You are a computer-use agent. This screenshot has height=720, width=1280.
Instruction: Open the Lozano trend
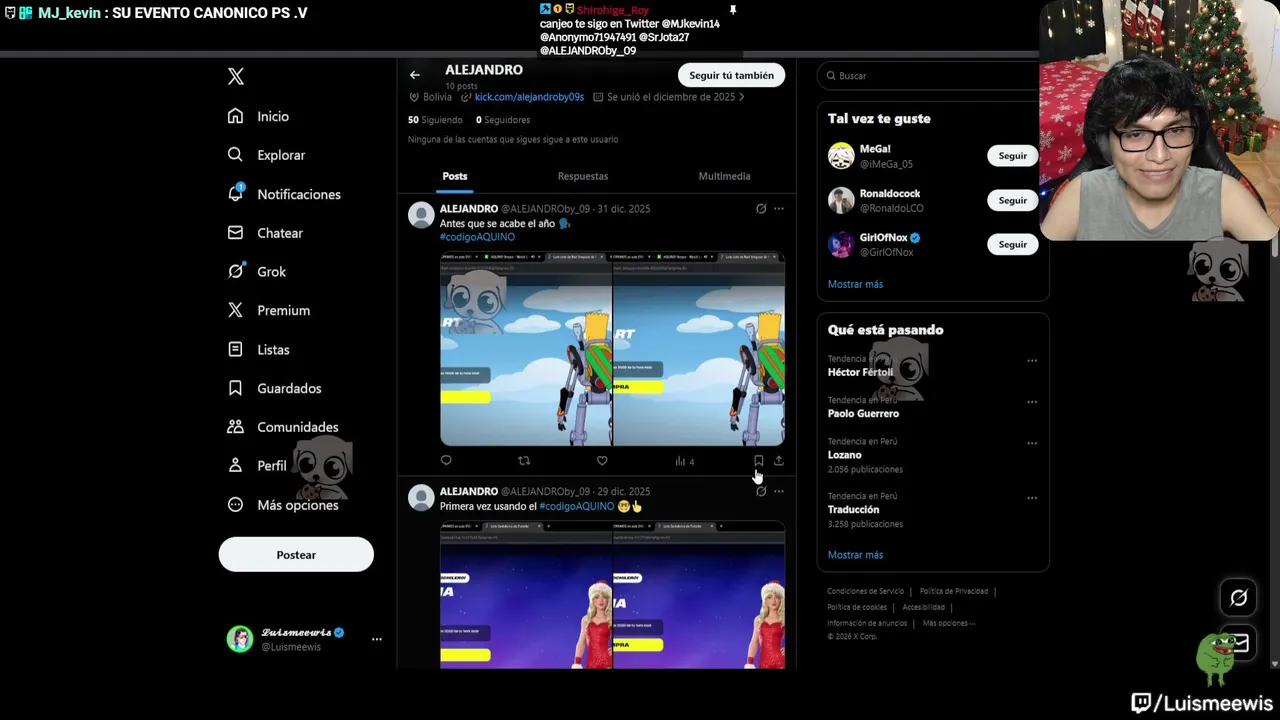coord(844,455)
